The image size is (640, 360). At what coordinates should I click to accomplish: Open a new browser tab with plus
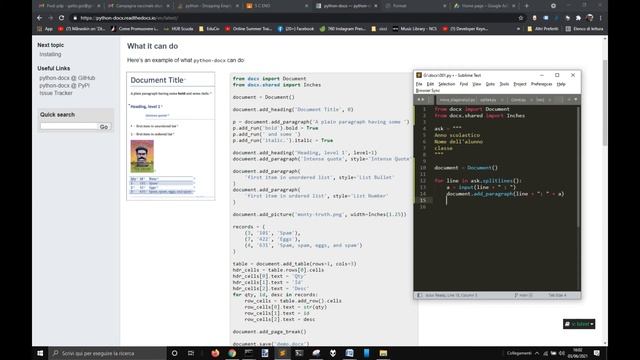[x=527, y=6]
